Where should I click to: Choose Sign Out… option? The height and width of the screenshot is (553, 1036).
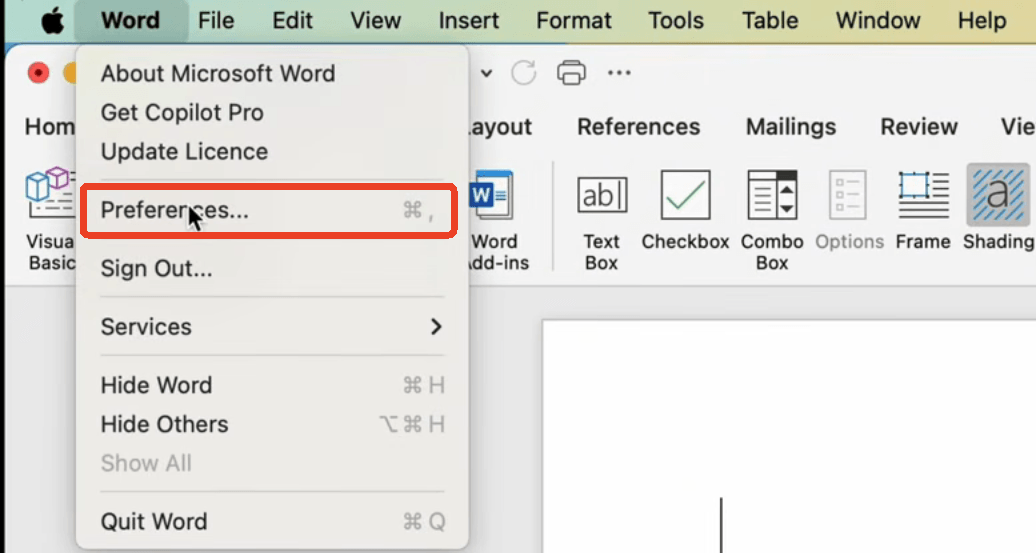[x=272, y=268]
